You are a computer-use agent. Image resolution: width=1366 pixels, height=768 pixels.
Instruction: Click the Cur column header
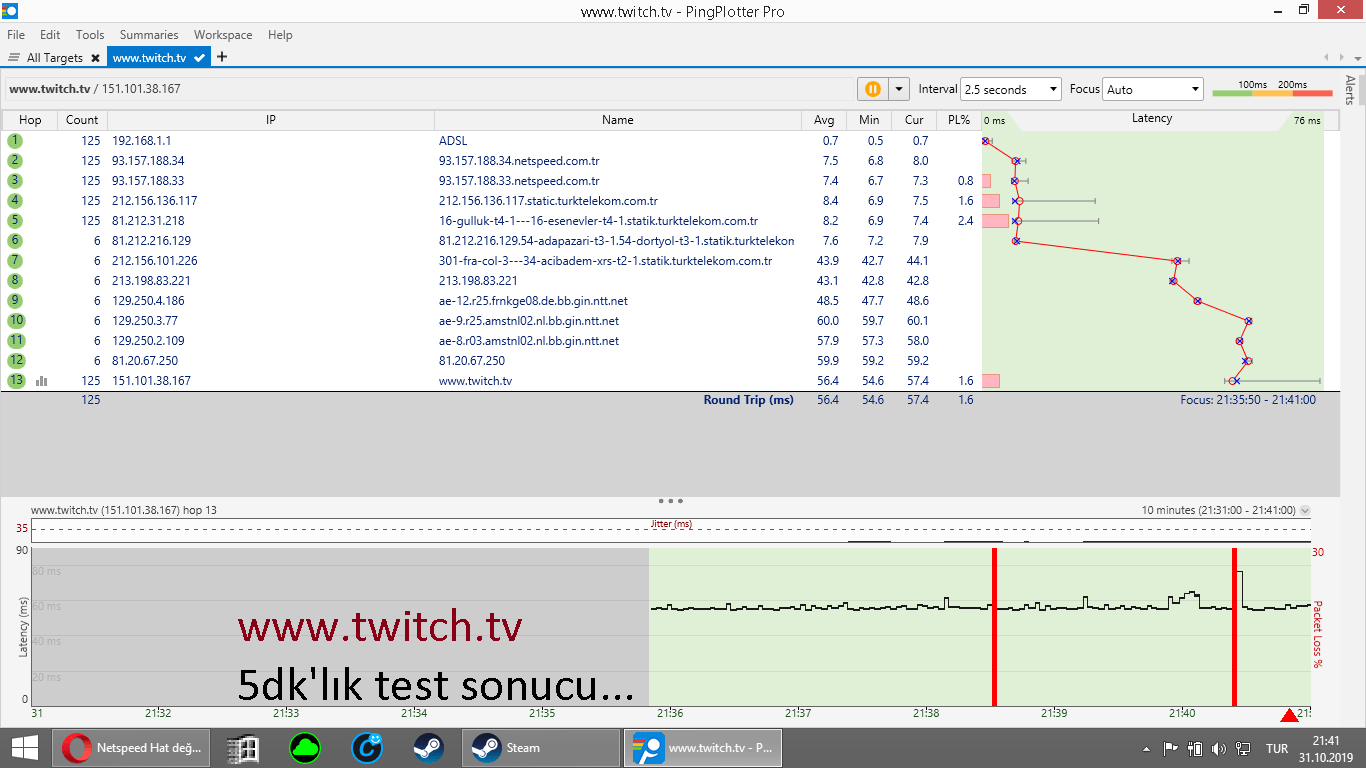click(914, 120)
